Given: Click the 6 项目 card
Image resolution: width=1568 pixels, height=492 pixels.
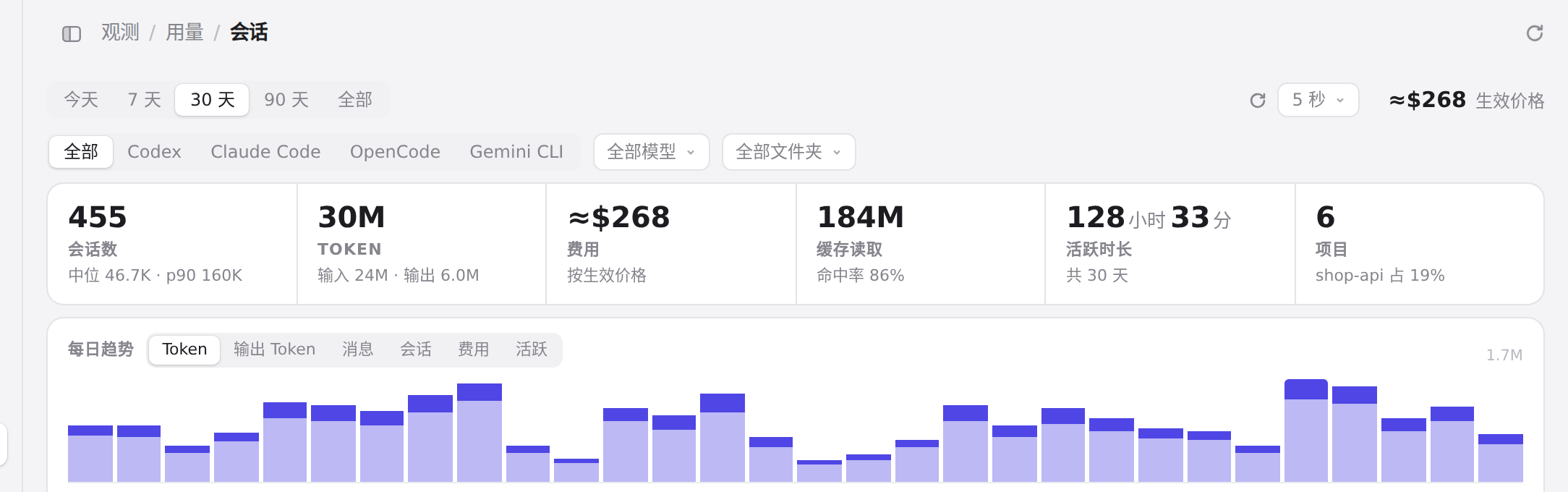Looking at the screenshot, I should 1419,244.
